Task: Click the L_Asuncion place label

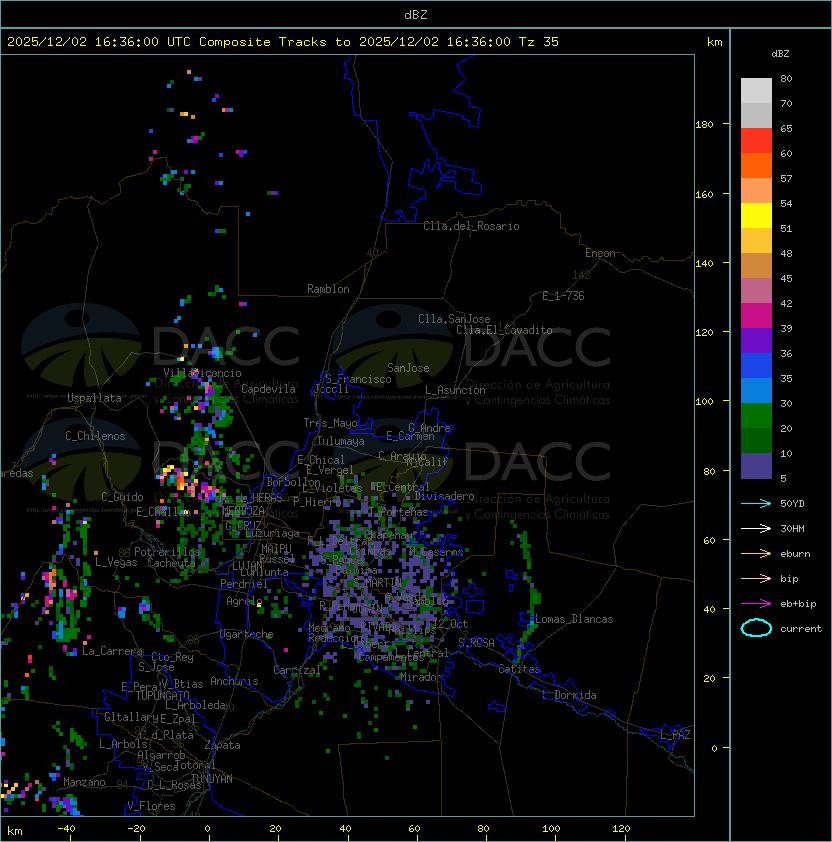Action: point(455,390)
